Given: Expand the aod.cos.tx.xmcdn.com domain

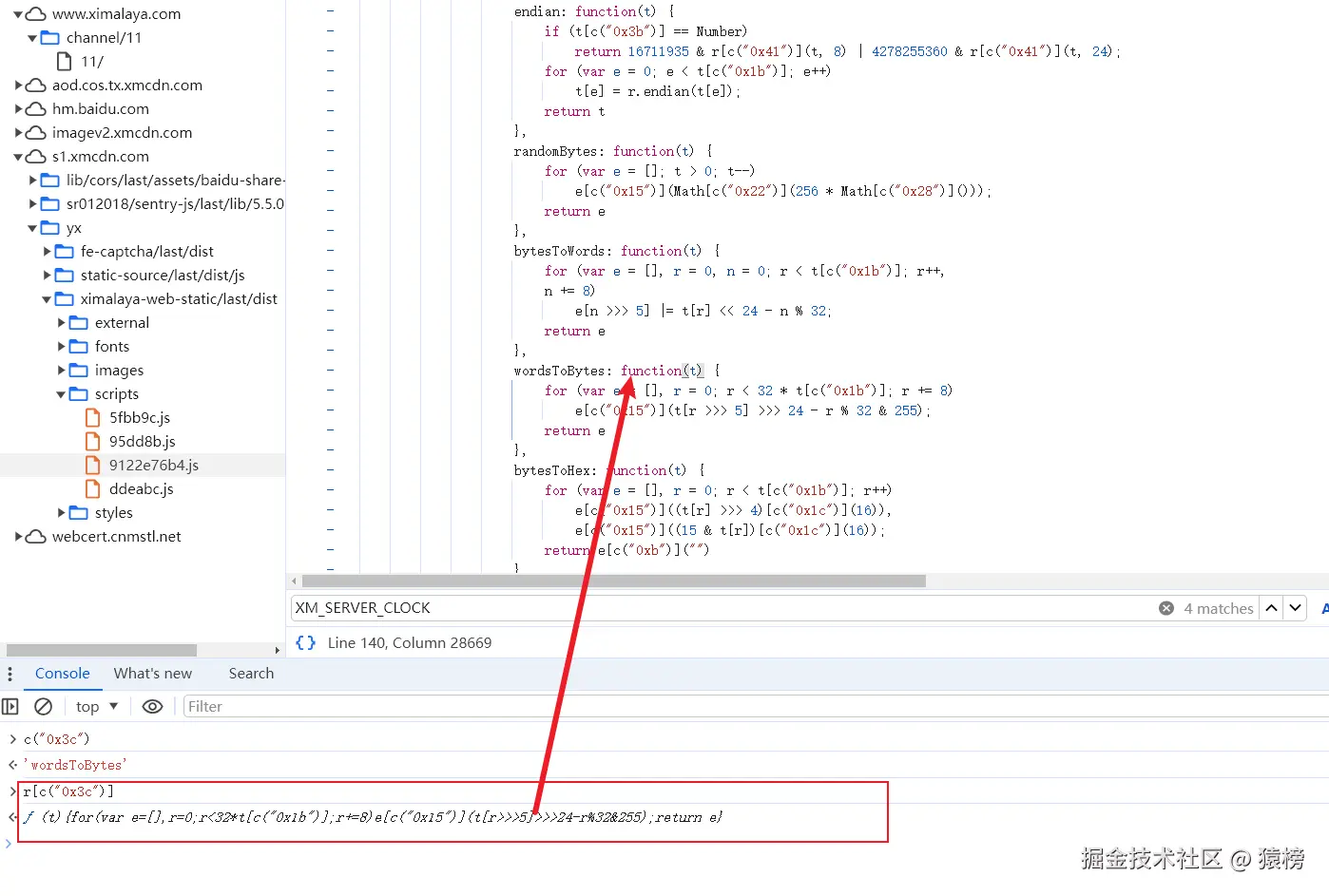Looking at the screenshot, I should pos(18,86).
